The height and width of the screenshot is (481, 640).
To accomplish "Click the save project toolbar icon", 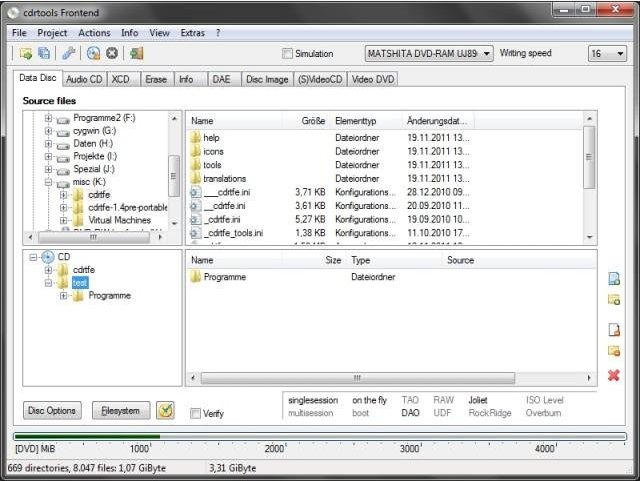I will coord(44,53).
